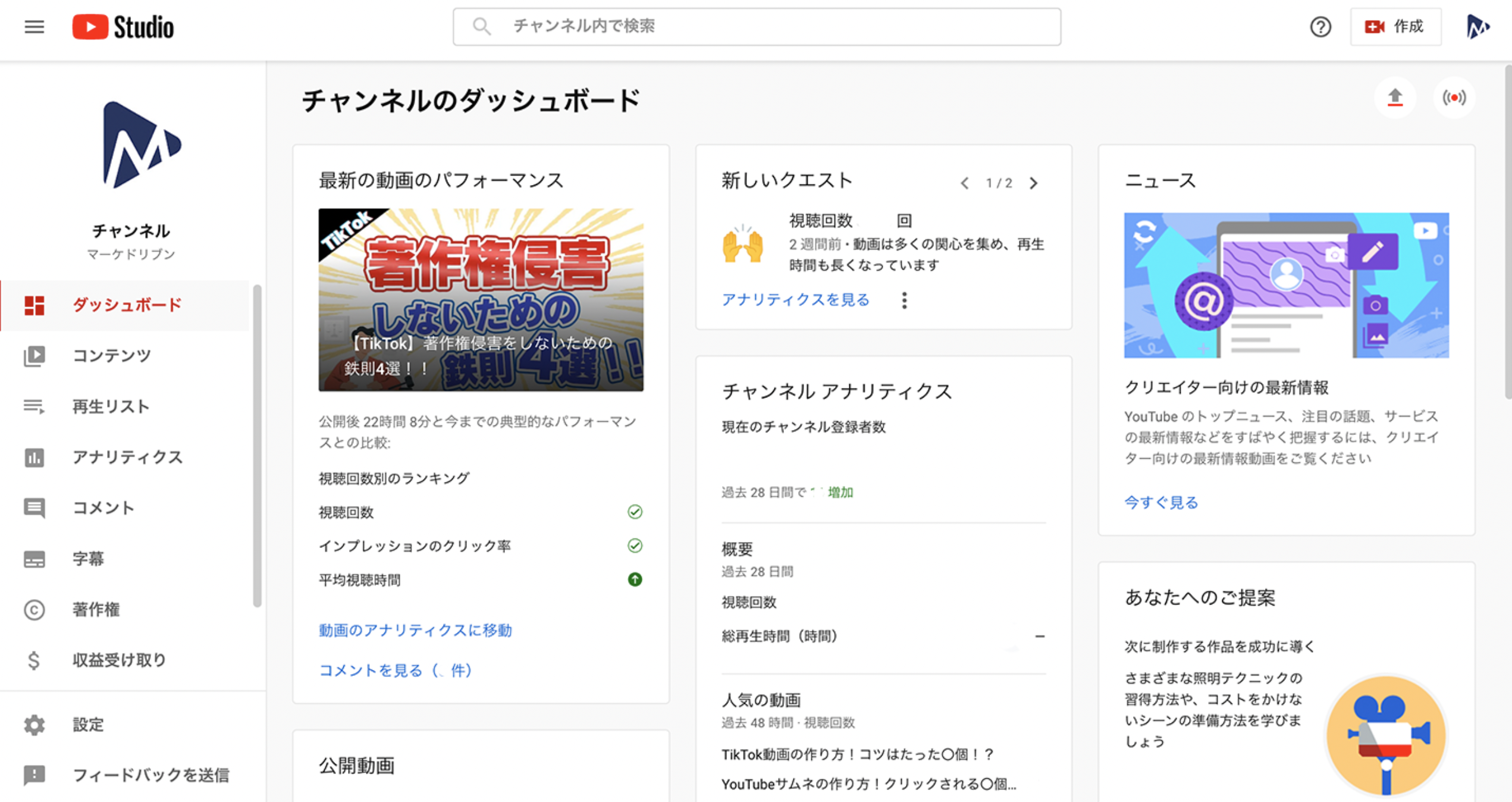Click the 著作権 copyright icon
This screenshot has height=802, width=1512.
click(x=34, y=610)
